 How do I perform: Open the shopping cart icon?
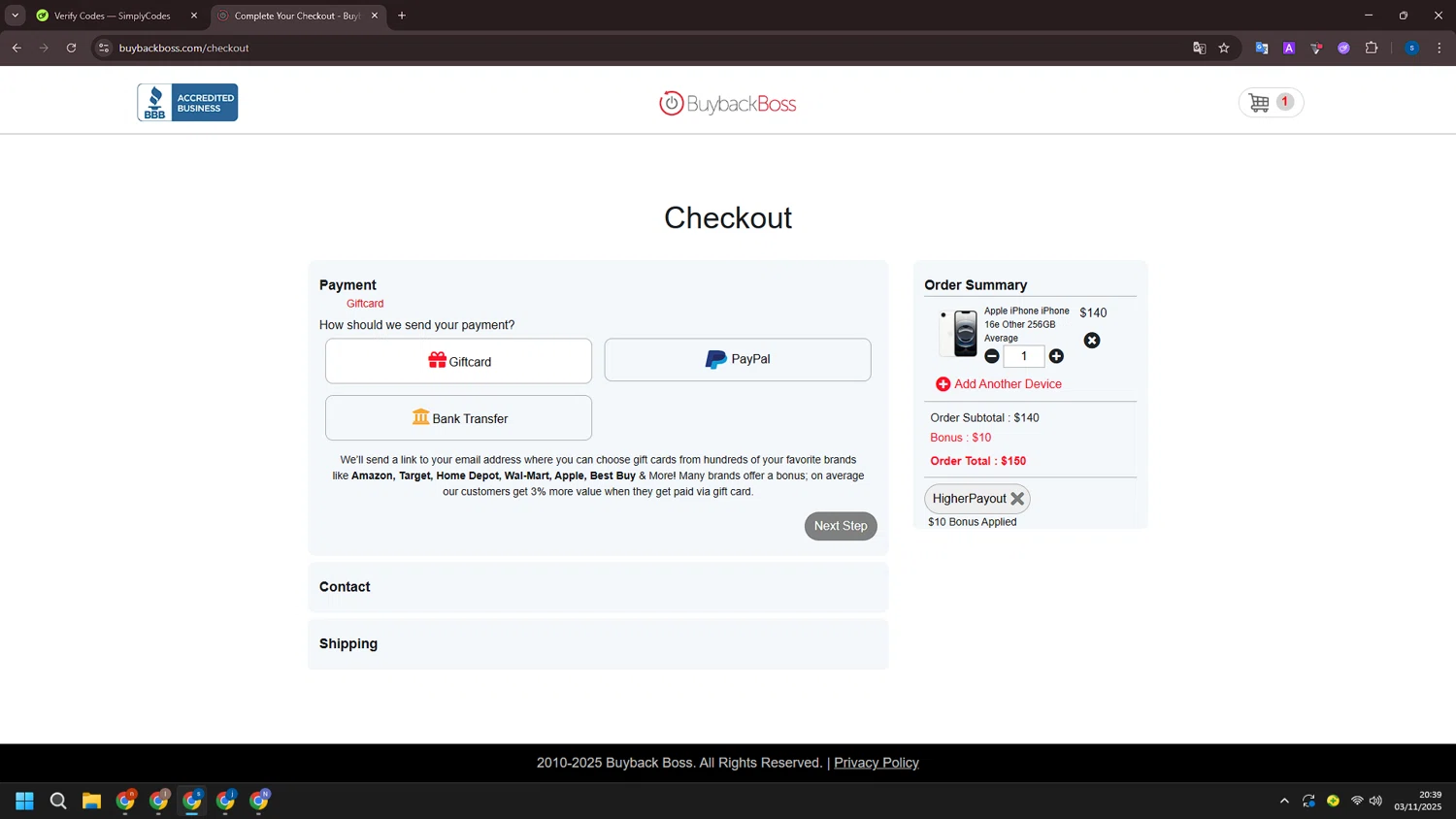(x=1271, y=102)
